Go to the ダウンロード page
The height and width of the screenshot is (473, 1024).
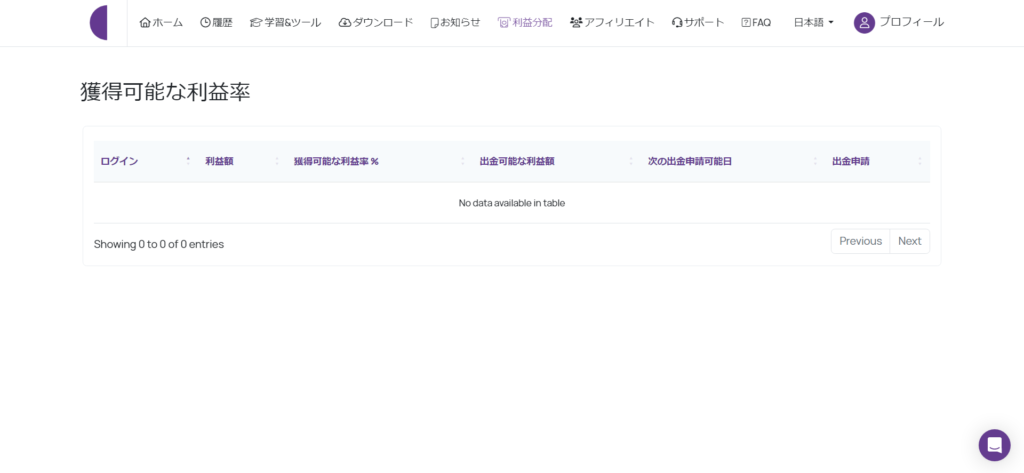click(x=376, y=22)
